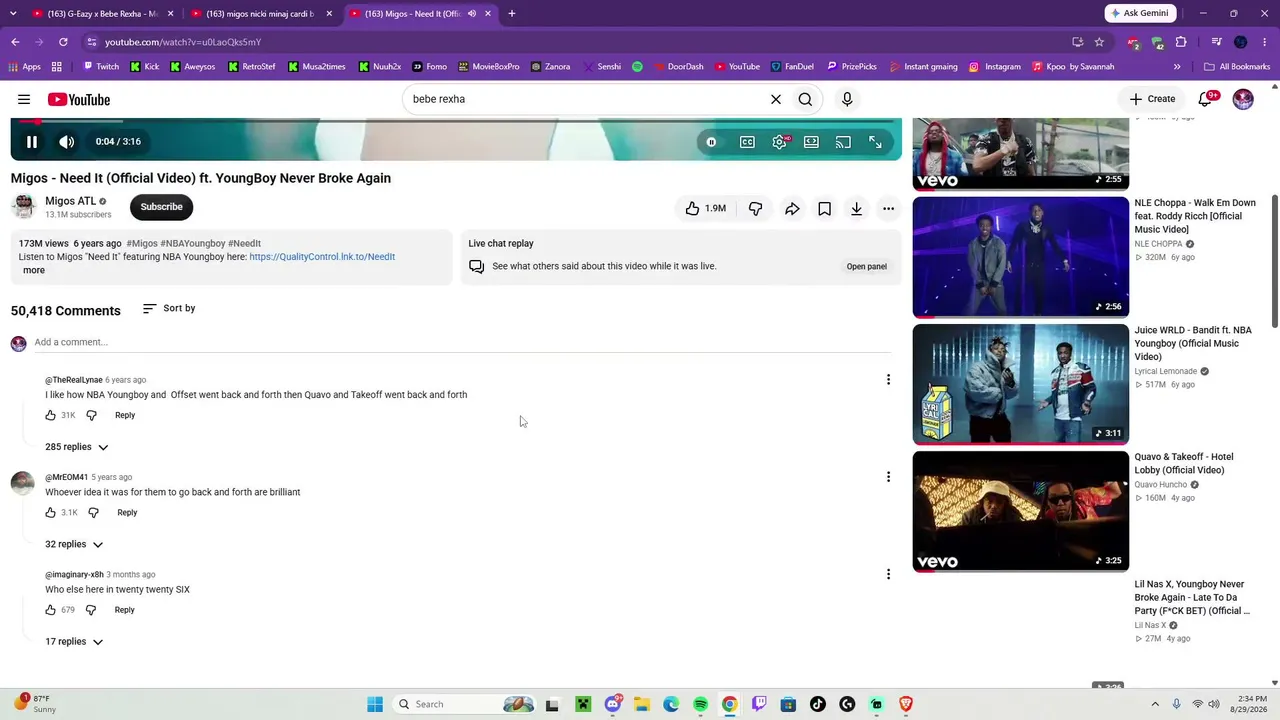Subscribe to Migos ATL channel
The image size is (1280, 720).
point(161,207)
